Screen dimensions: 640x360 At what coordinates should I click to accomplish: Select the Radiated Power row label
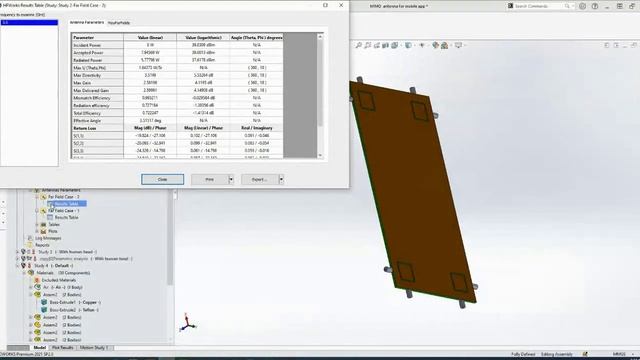(97, 60)
